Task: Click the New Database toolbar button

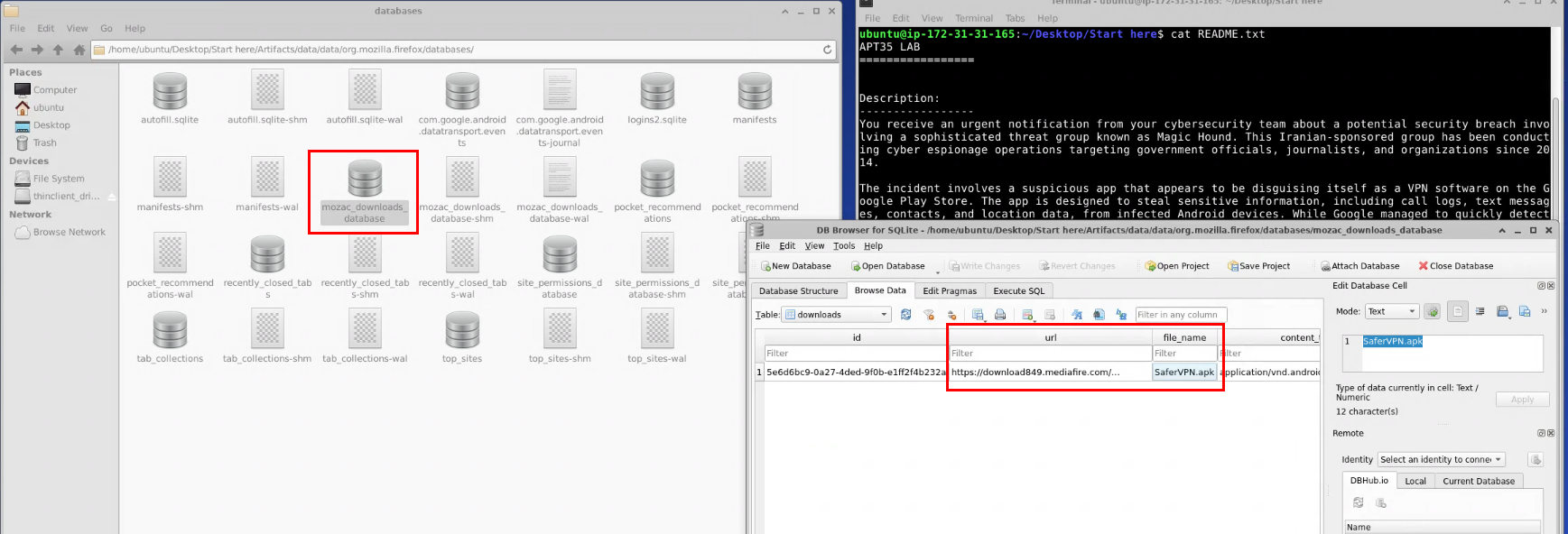Action: pyautogui.click(x=795, y=266)
